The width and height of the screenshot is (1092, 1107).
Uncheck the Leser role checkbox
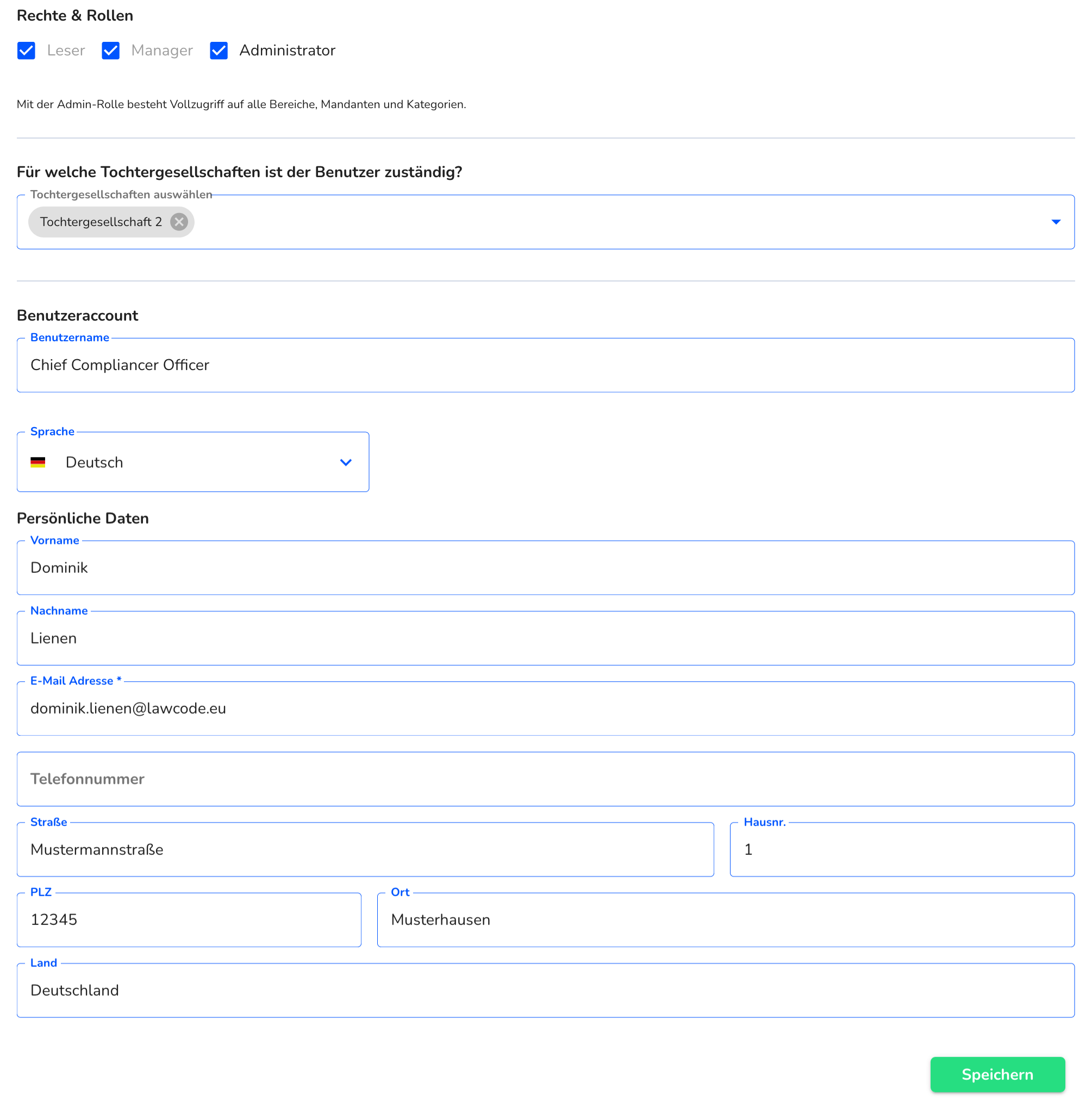[x=27, y=51]
